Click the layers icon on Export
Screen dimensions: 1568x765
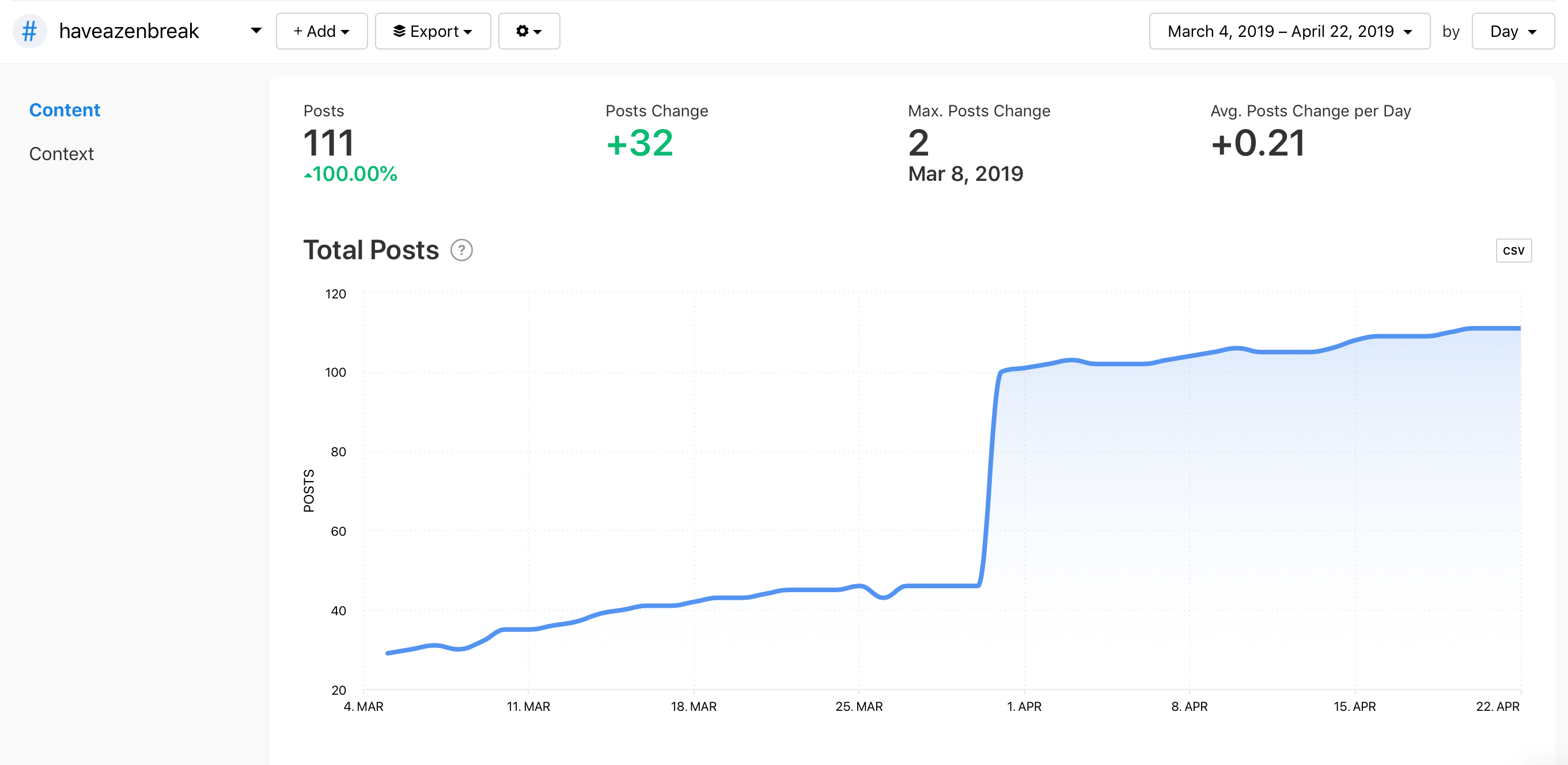[x=399, y=31]
